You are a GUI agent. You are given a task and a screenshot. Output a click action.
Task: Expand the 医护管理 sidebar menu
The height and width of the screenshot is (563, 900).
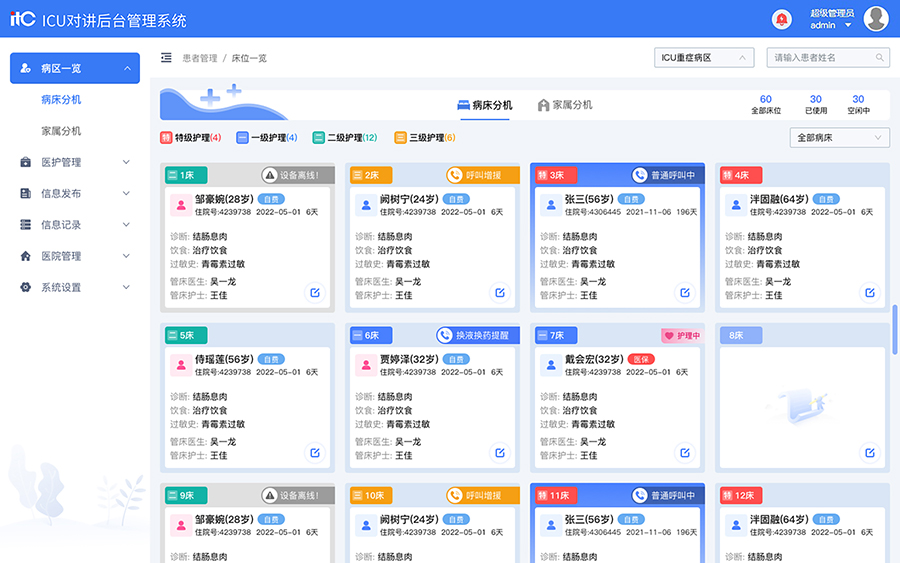click(x=75, y=162)
